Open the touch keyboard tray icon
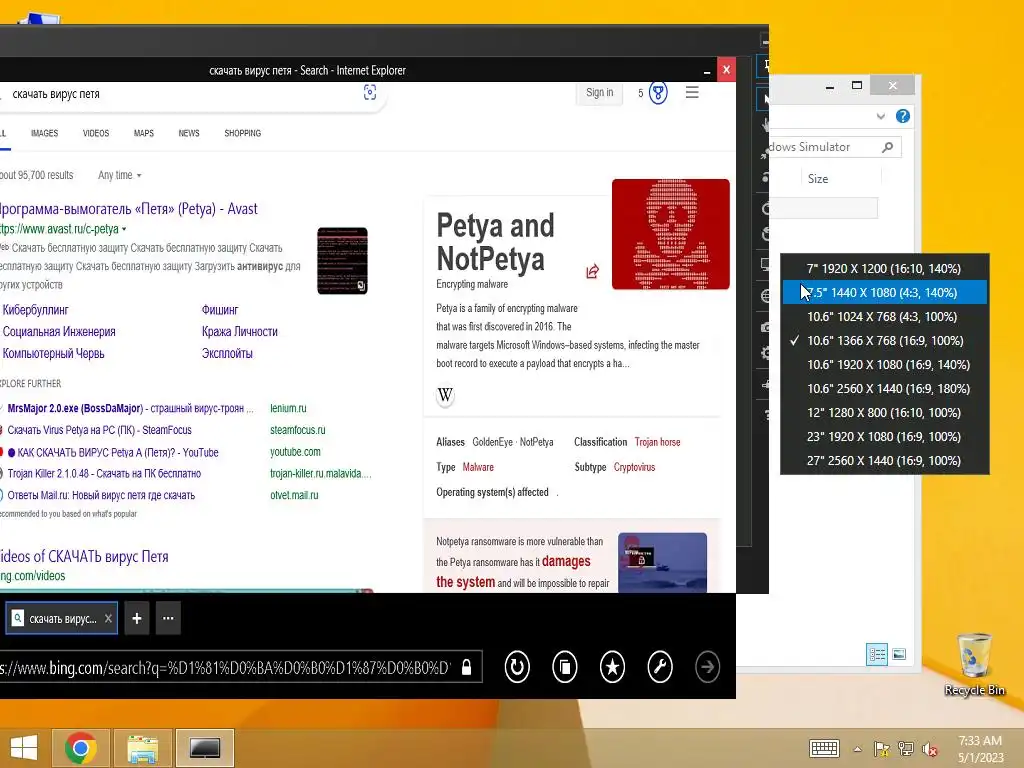 (x=824, y=749)
